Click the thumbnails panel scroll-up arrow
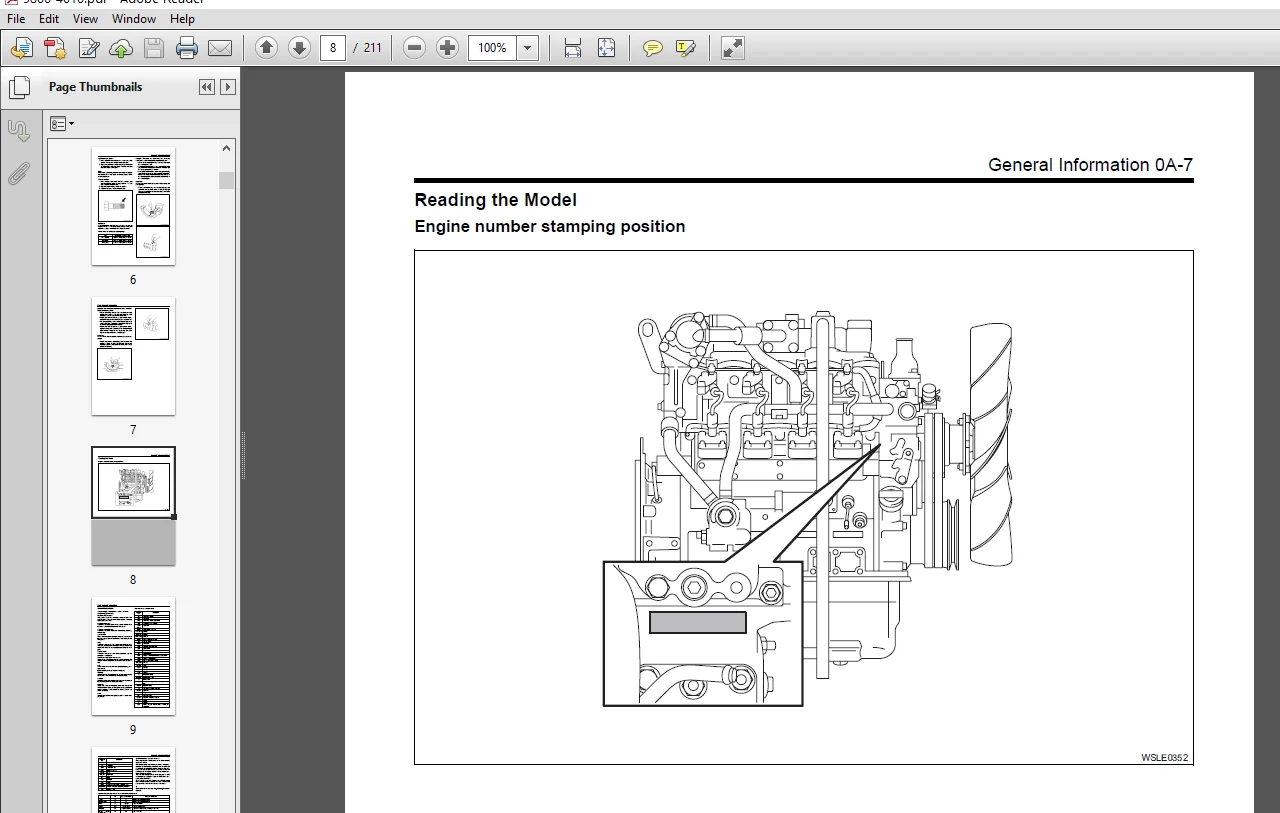 [227, 149]
